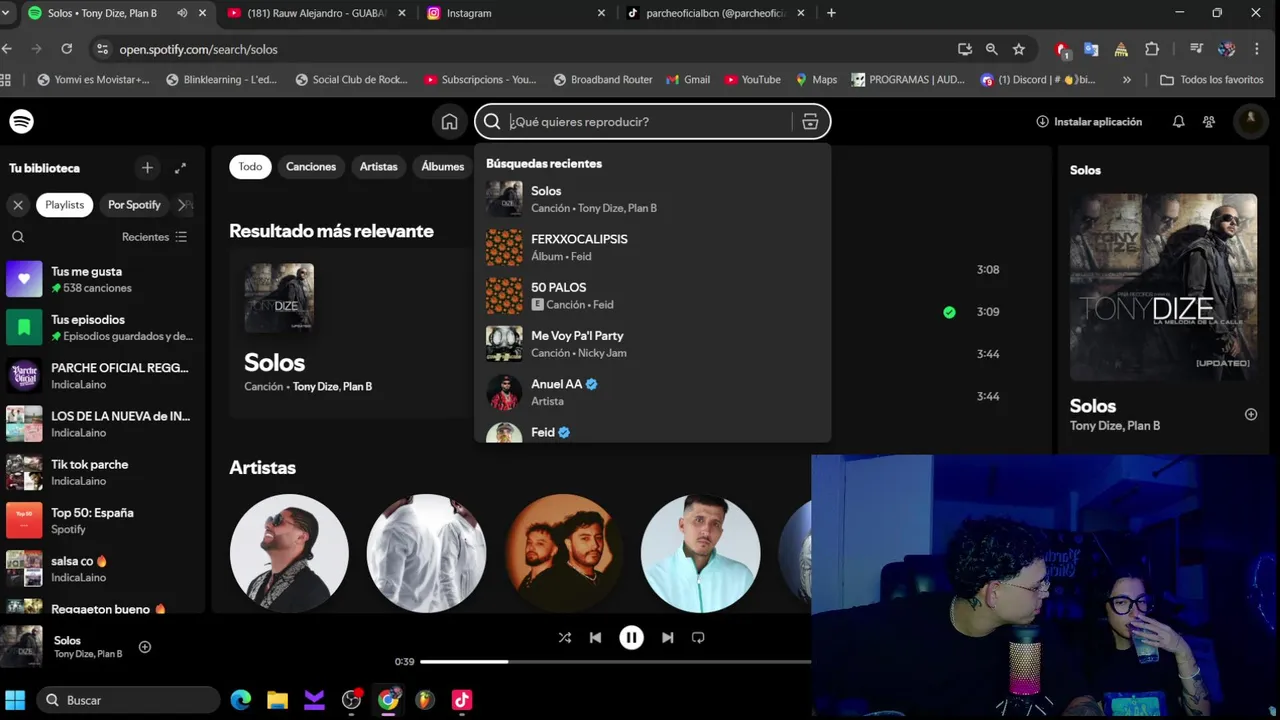The image size is (1280, 720).
Task: Open the Tik tok parche playlist
Action: [102, 472]
